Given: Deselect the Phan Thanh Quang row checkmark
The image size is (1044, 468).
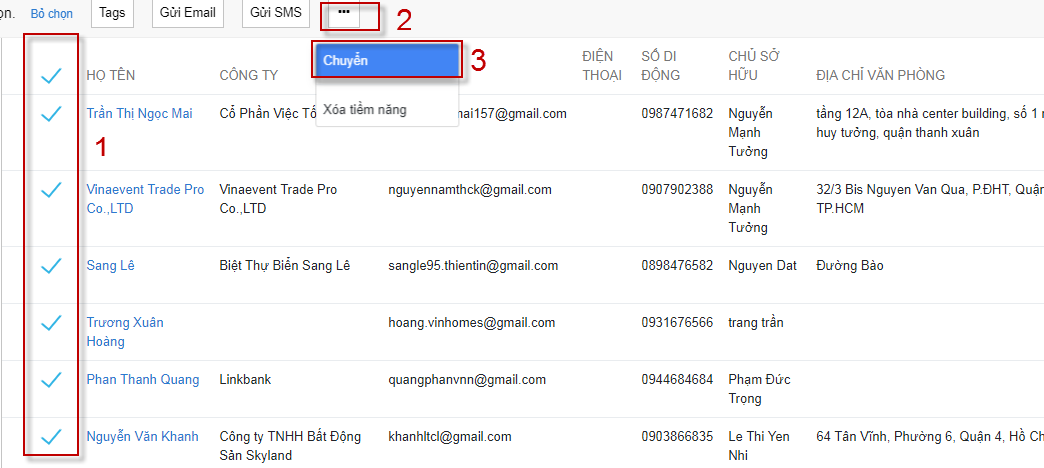Looking at the screenshot, I should point(51,380).
